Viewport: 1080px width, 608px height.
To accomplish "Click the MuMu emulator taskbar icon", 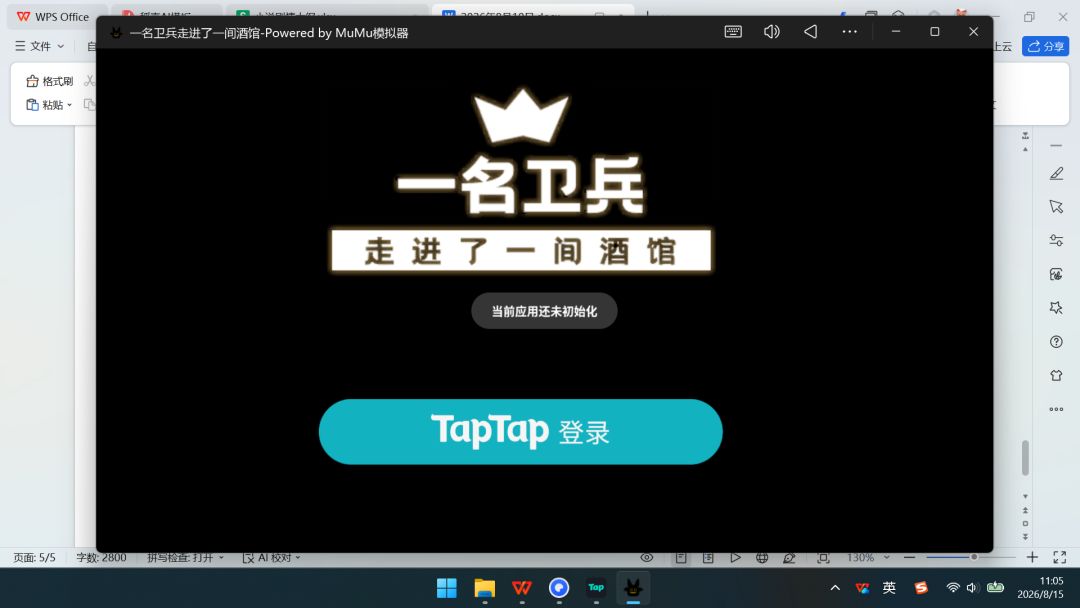I will tap(633, 588).
